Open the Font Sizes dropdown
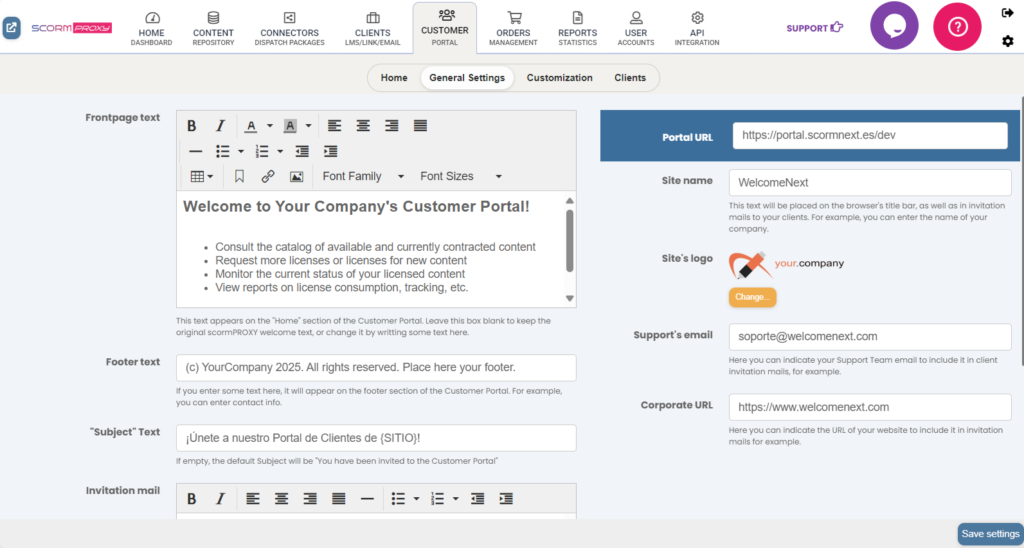Screen dimensions: 1024x548 click(461, 176)
